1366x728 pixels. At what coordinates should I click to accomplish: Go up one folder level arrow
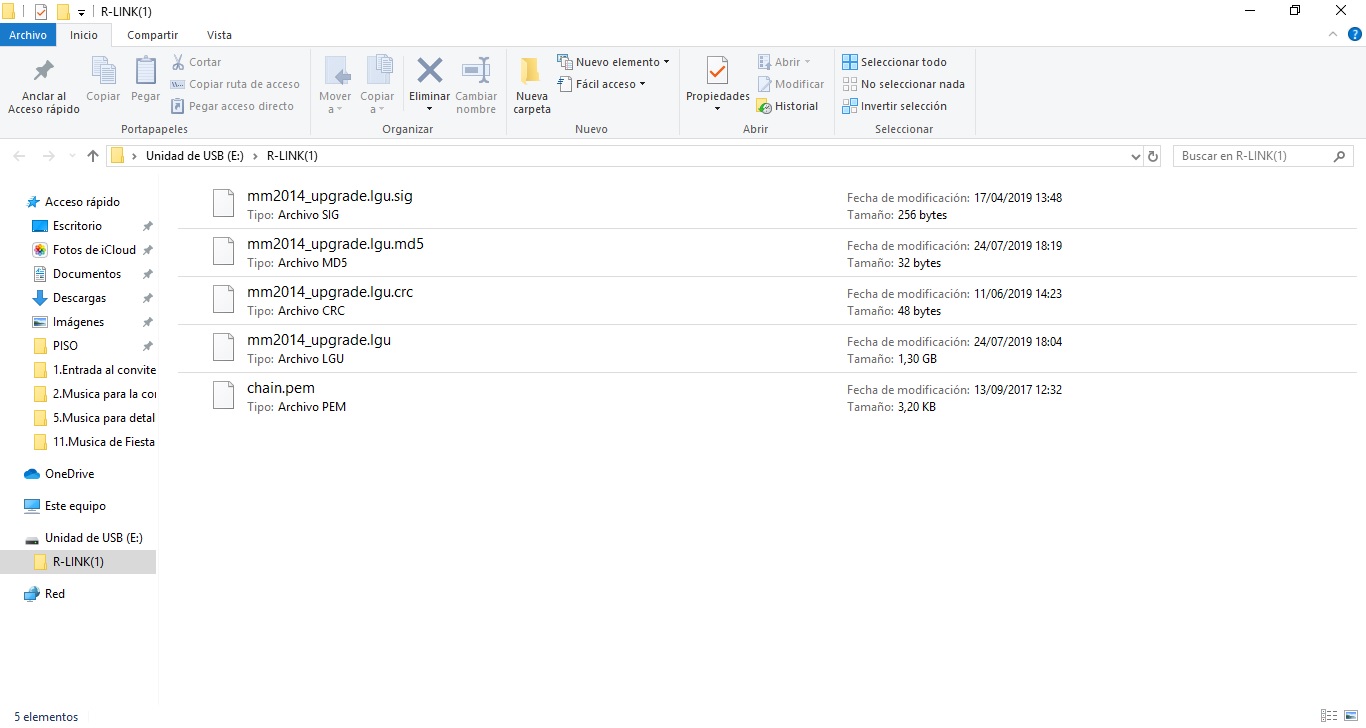[93, 156]
